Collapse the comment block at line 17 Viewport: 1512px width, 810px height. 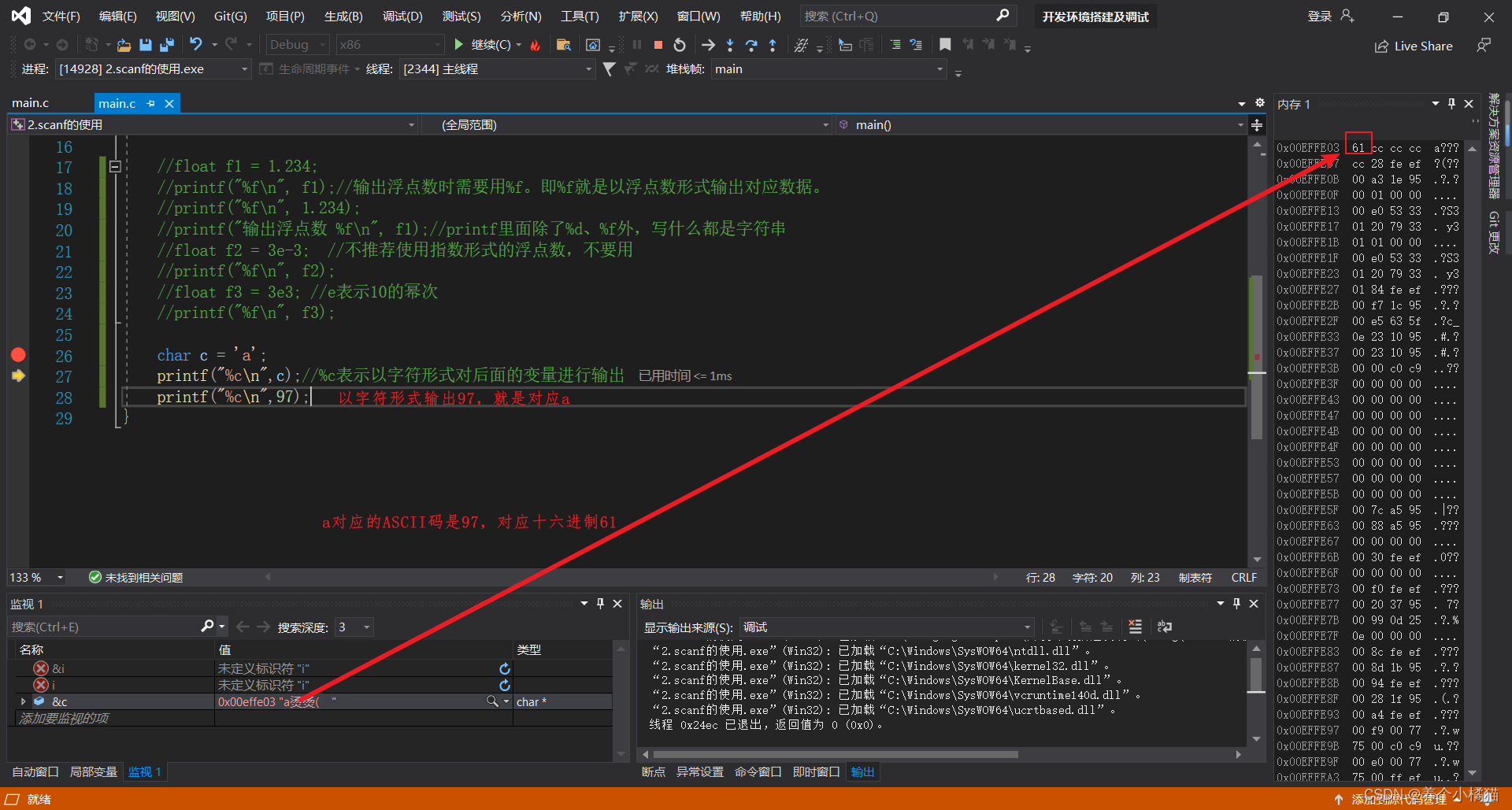[115, 167]
